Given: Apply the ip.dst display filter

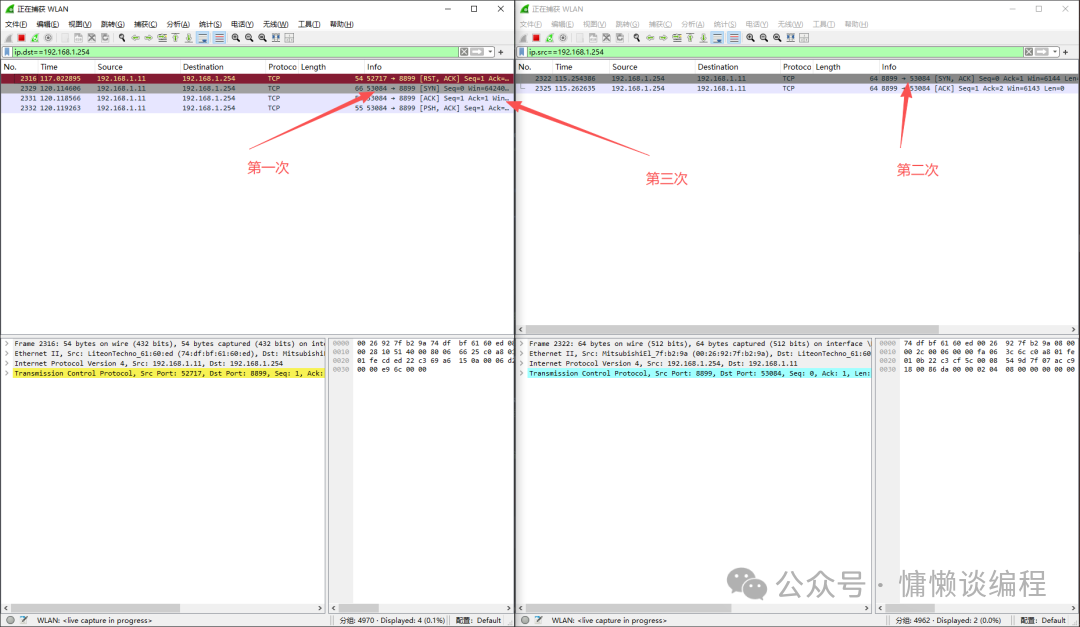Looking at the screenshot, I should click(x=477, y=52).
